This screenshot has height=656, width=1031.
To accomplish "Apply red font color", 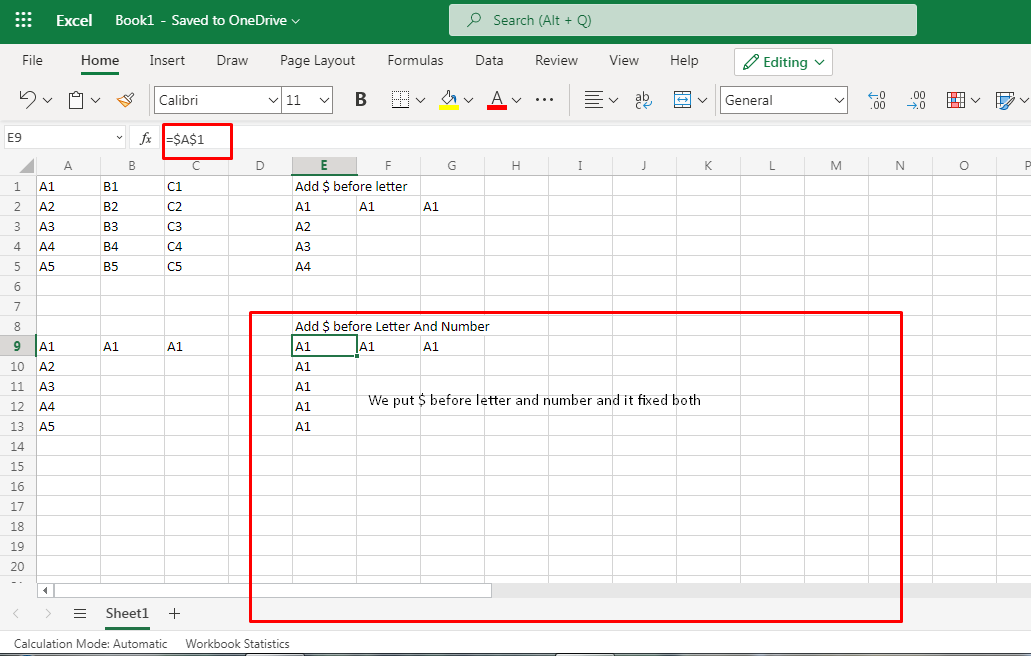I will 496,100.
